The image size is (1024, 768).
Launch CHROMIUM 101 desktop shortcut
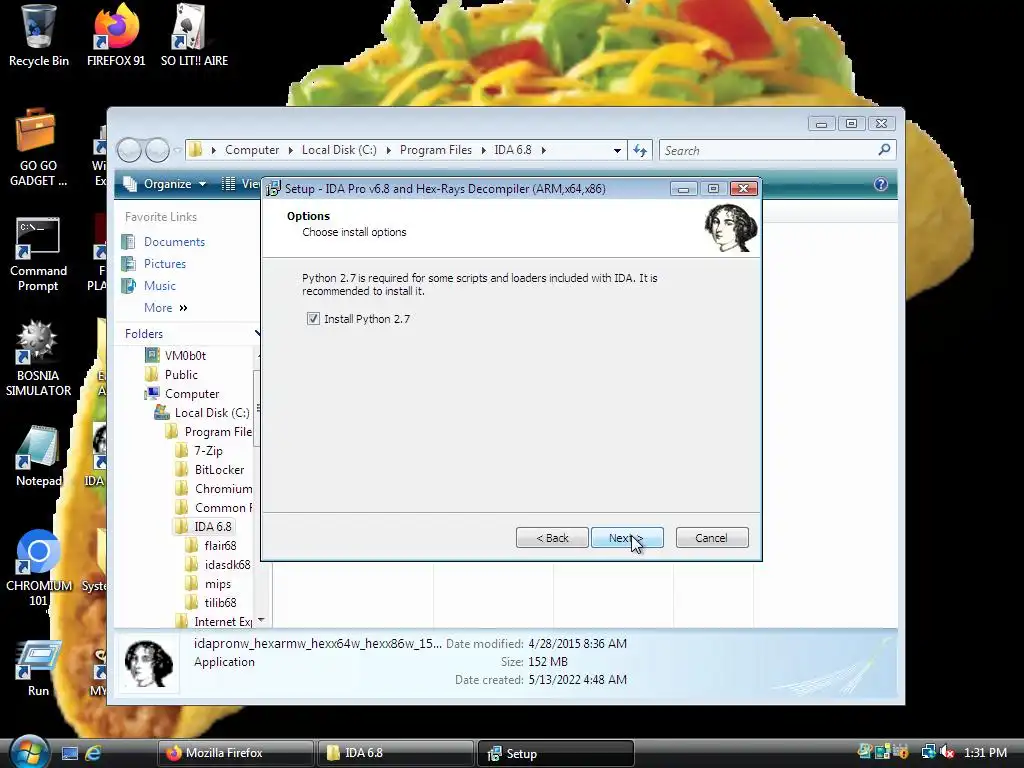point(38,568)
